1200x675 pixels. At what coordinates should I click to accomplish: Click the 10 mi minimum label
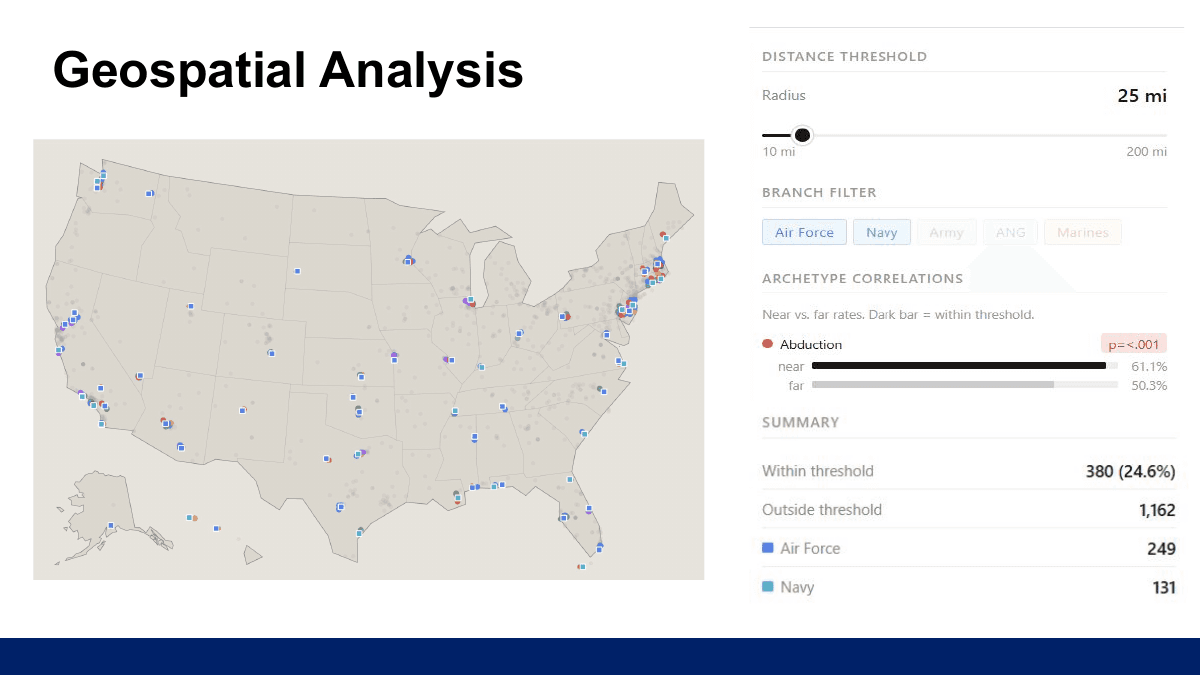[779, 152]
